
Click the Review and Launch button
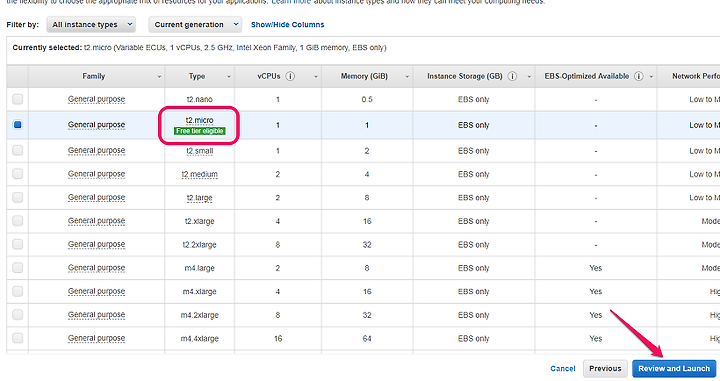674,369
